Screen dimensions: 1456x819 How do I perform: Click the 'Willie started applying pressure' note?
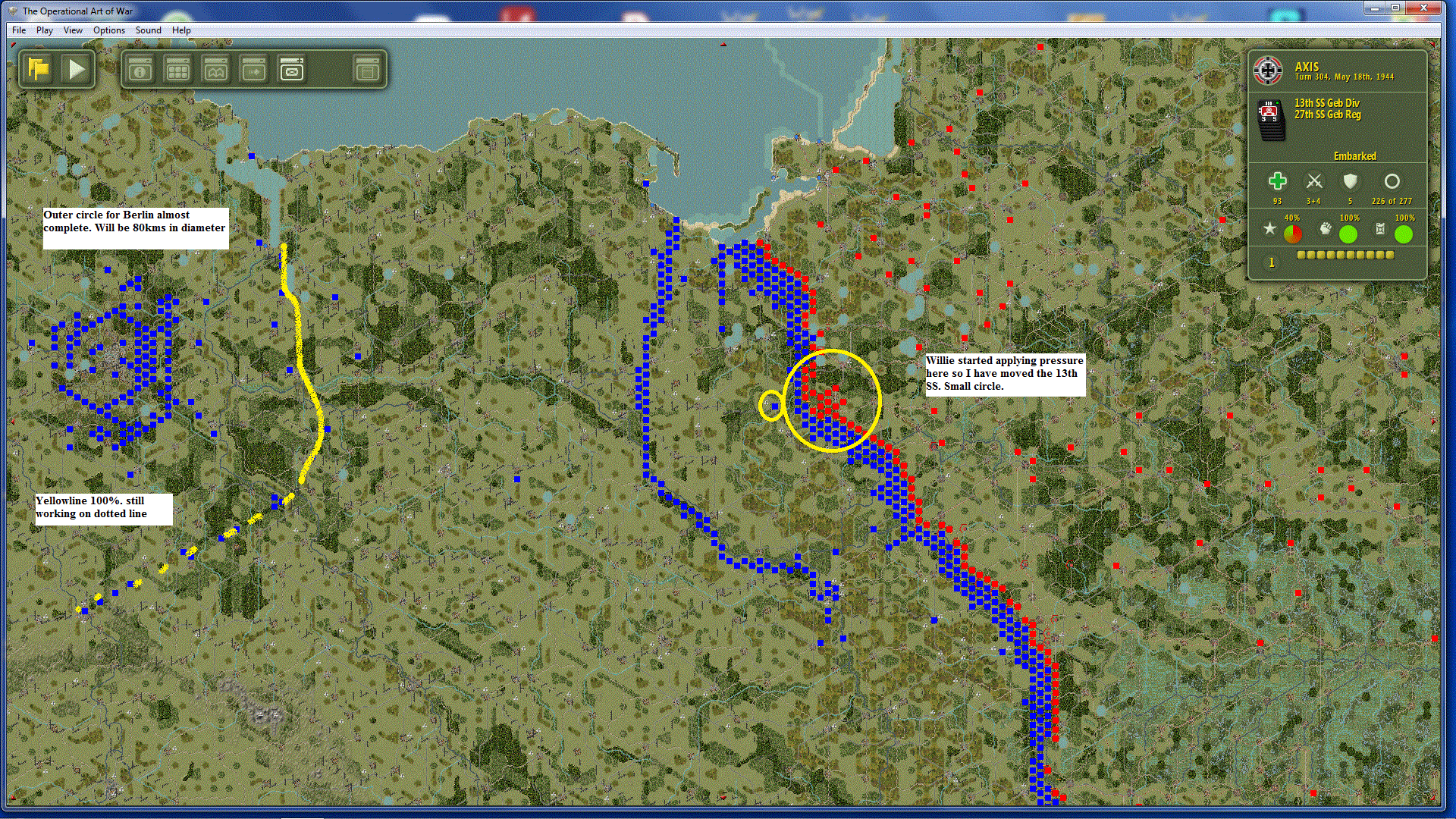[x=1005, y=375]
